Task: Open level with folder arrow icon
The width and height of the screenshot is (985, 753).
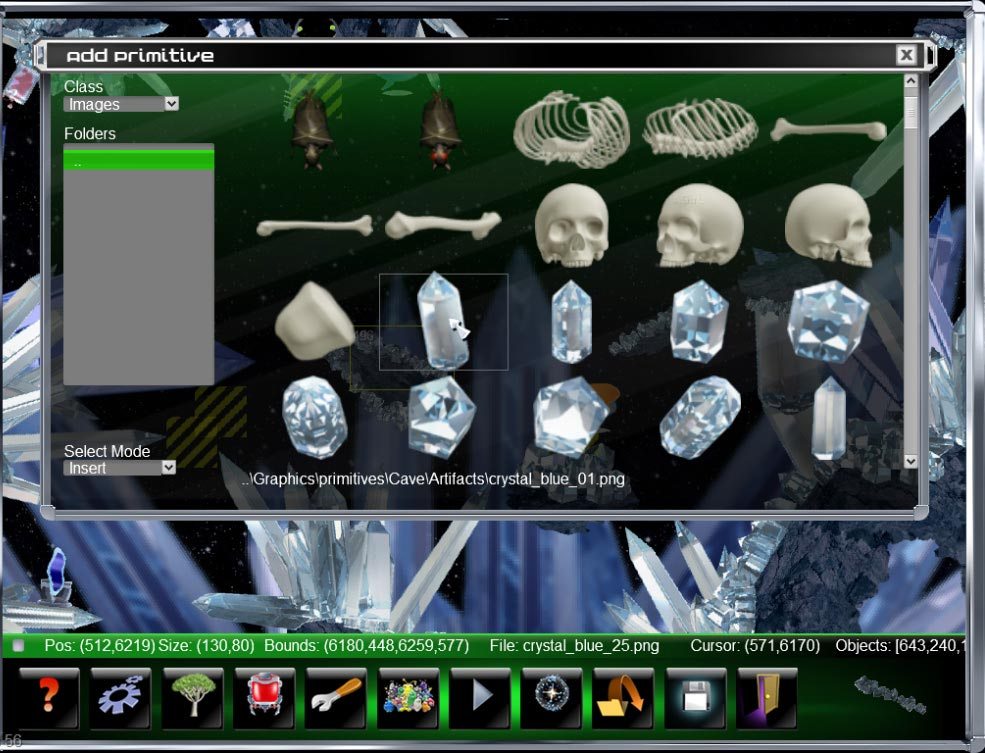Action: [x=623, y=698]
